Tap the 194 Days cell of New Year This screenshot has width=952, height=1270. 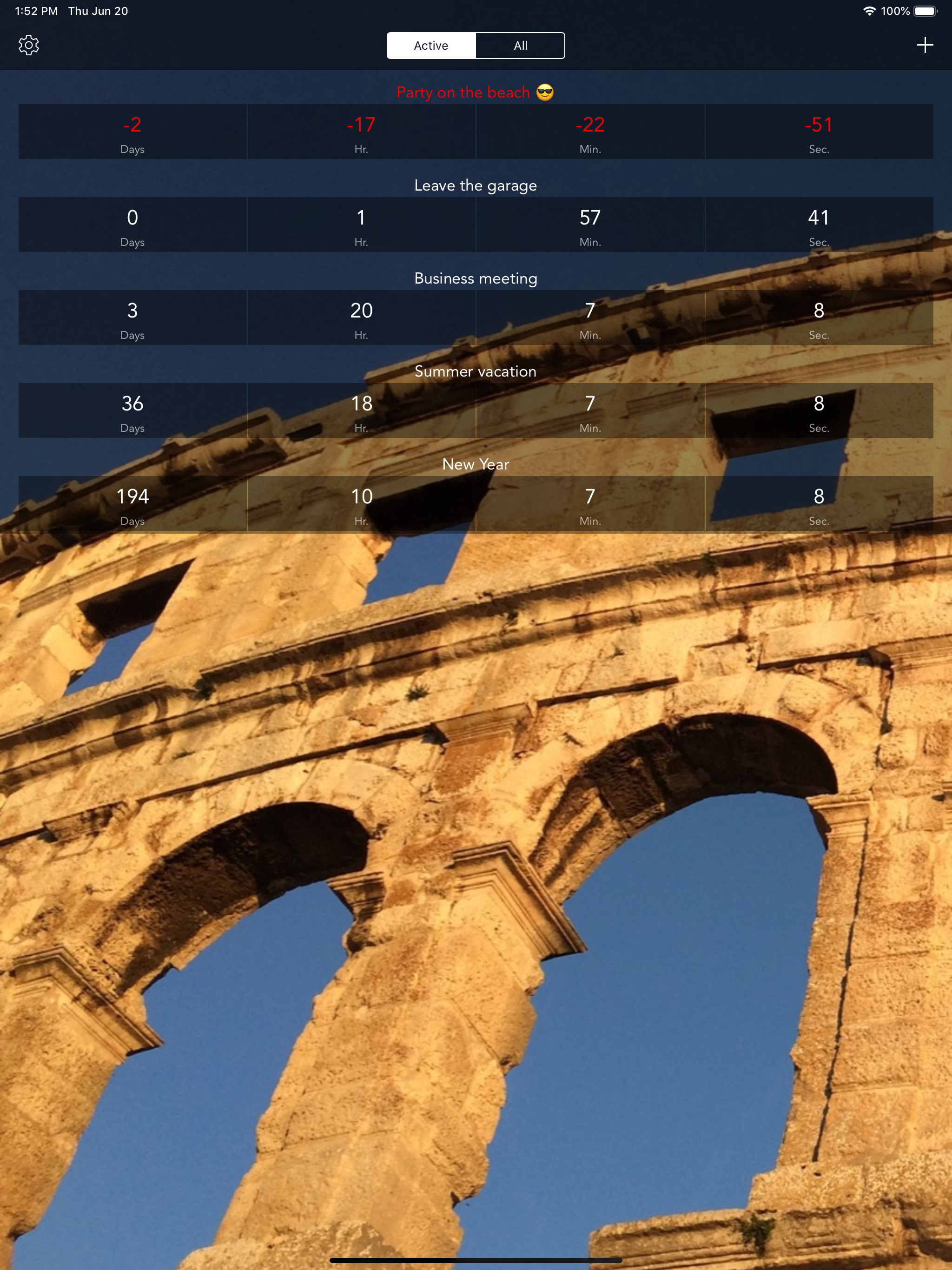coord(132,504)
